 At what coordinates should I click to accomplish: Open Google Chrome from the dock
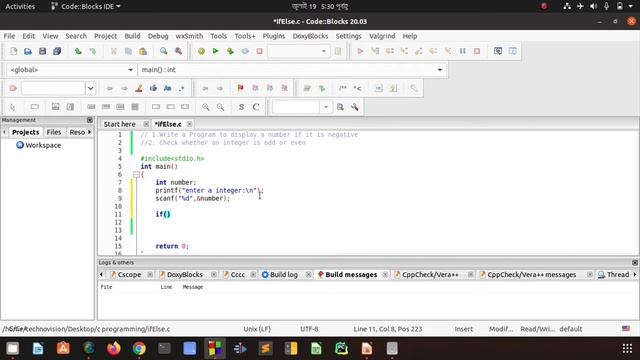139,348
